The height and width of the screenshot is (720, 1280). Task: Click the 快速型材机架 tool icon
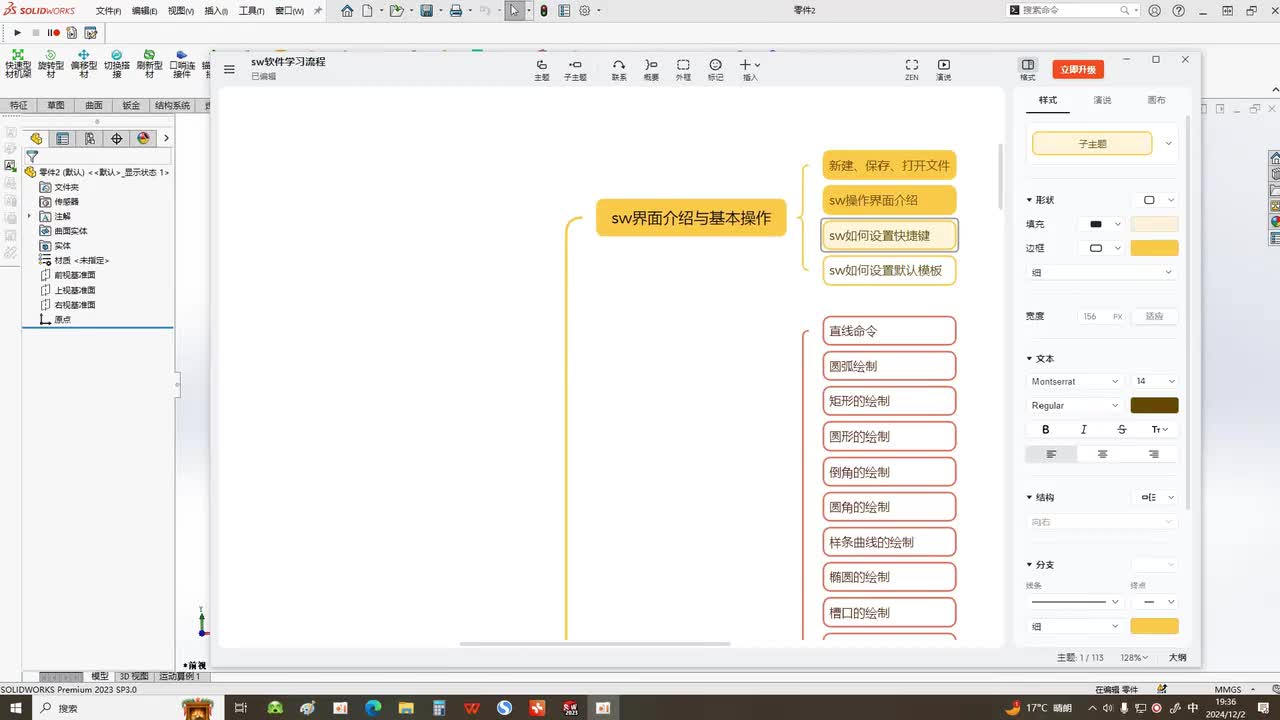(17, 64)
